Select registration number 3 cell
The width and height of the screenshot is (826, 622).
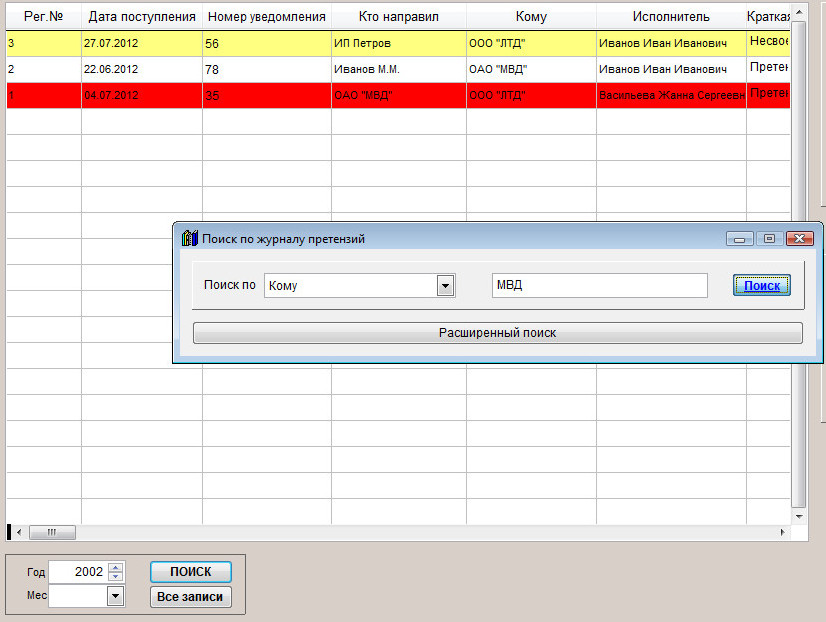coord(44,43)
